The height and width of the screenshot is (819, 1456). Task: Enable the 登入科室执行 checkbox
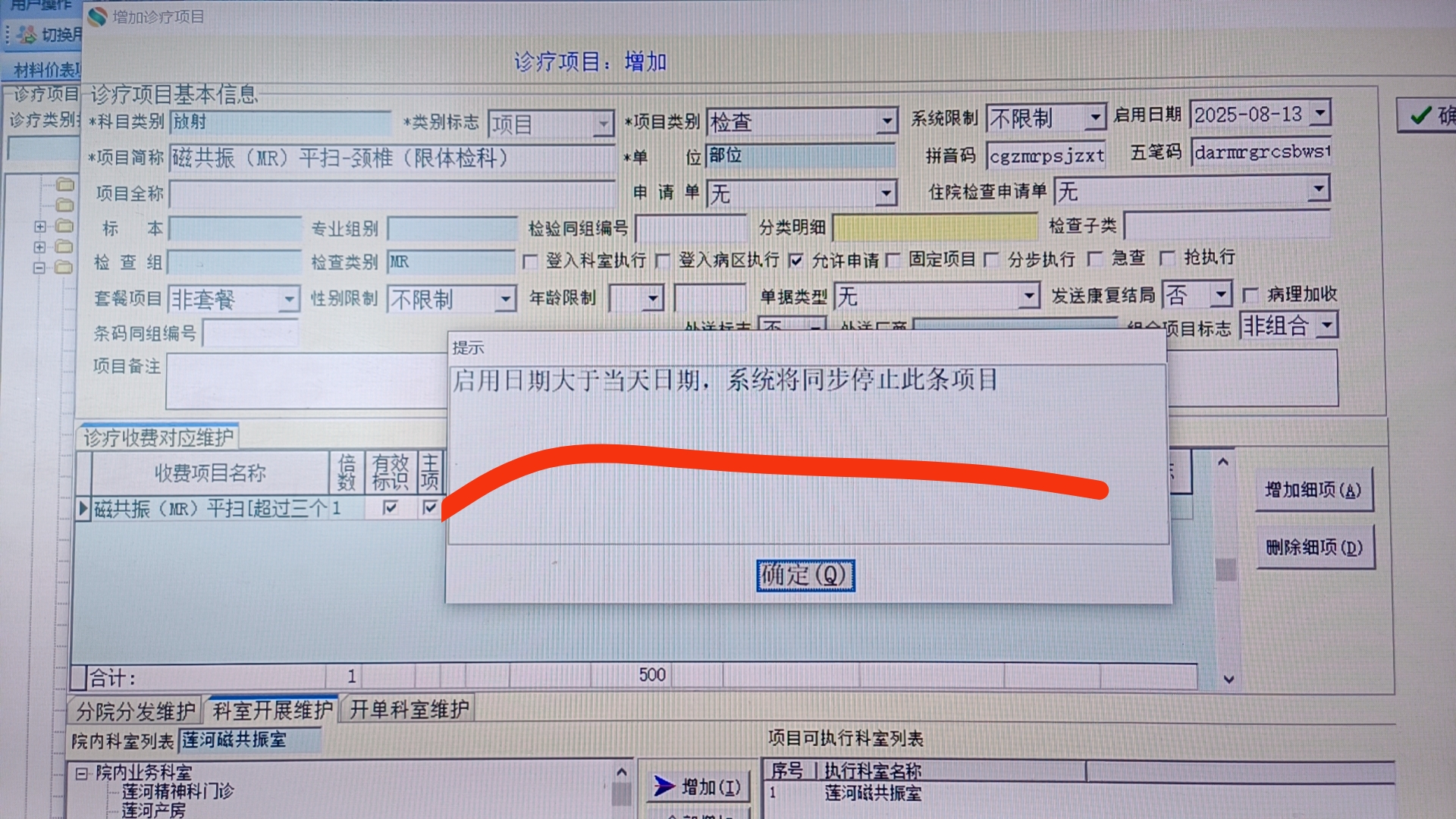coord(531,262)
